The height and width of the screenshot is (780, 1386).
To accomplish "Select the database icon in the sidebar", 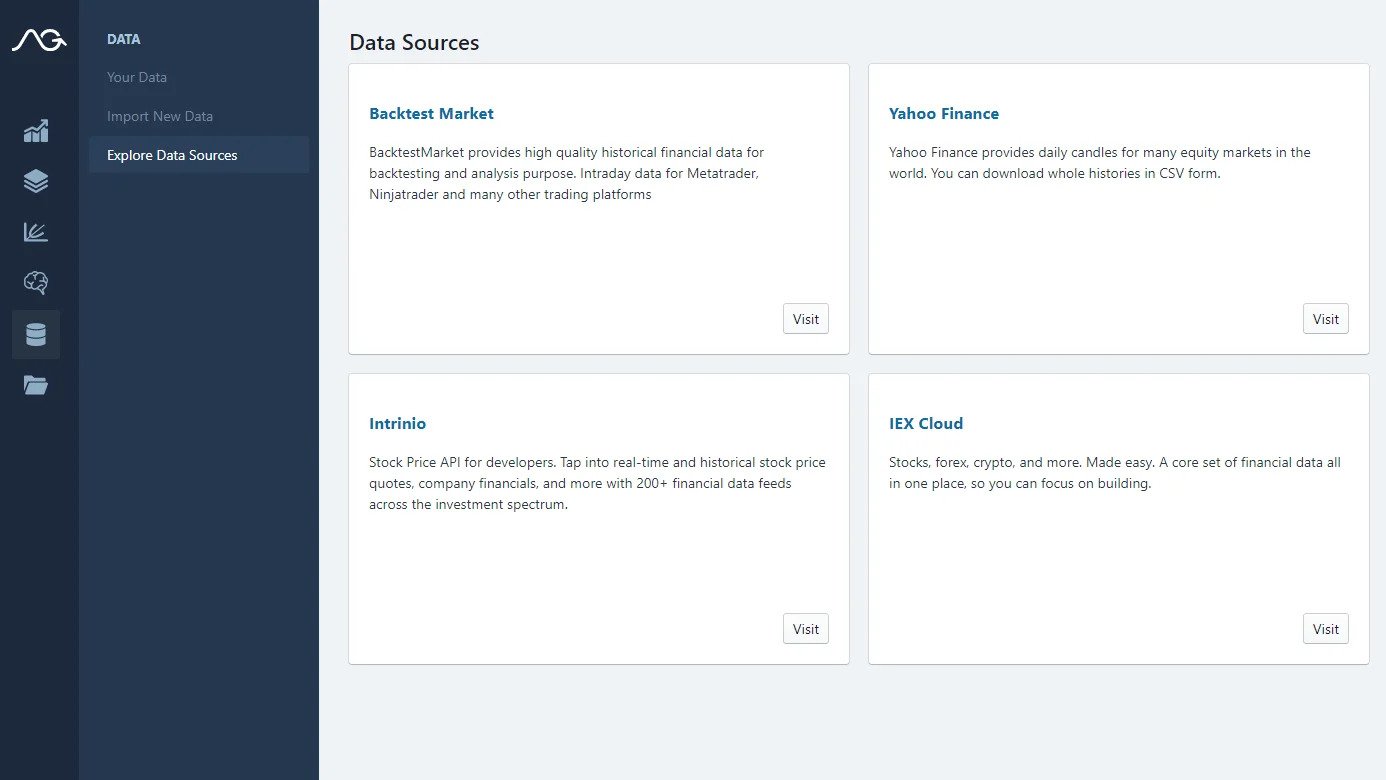I will pos(36,334).
